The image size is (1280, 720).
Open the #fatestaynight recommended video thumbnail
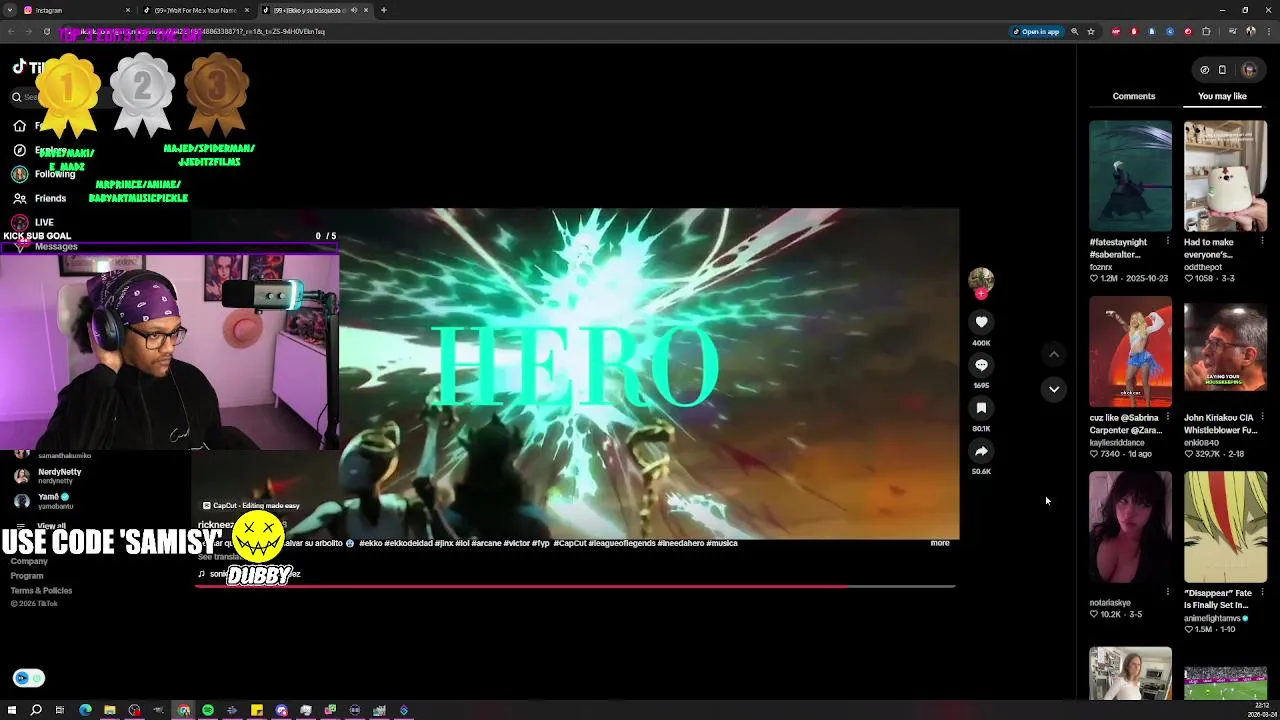(x=1130, y=176)
